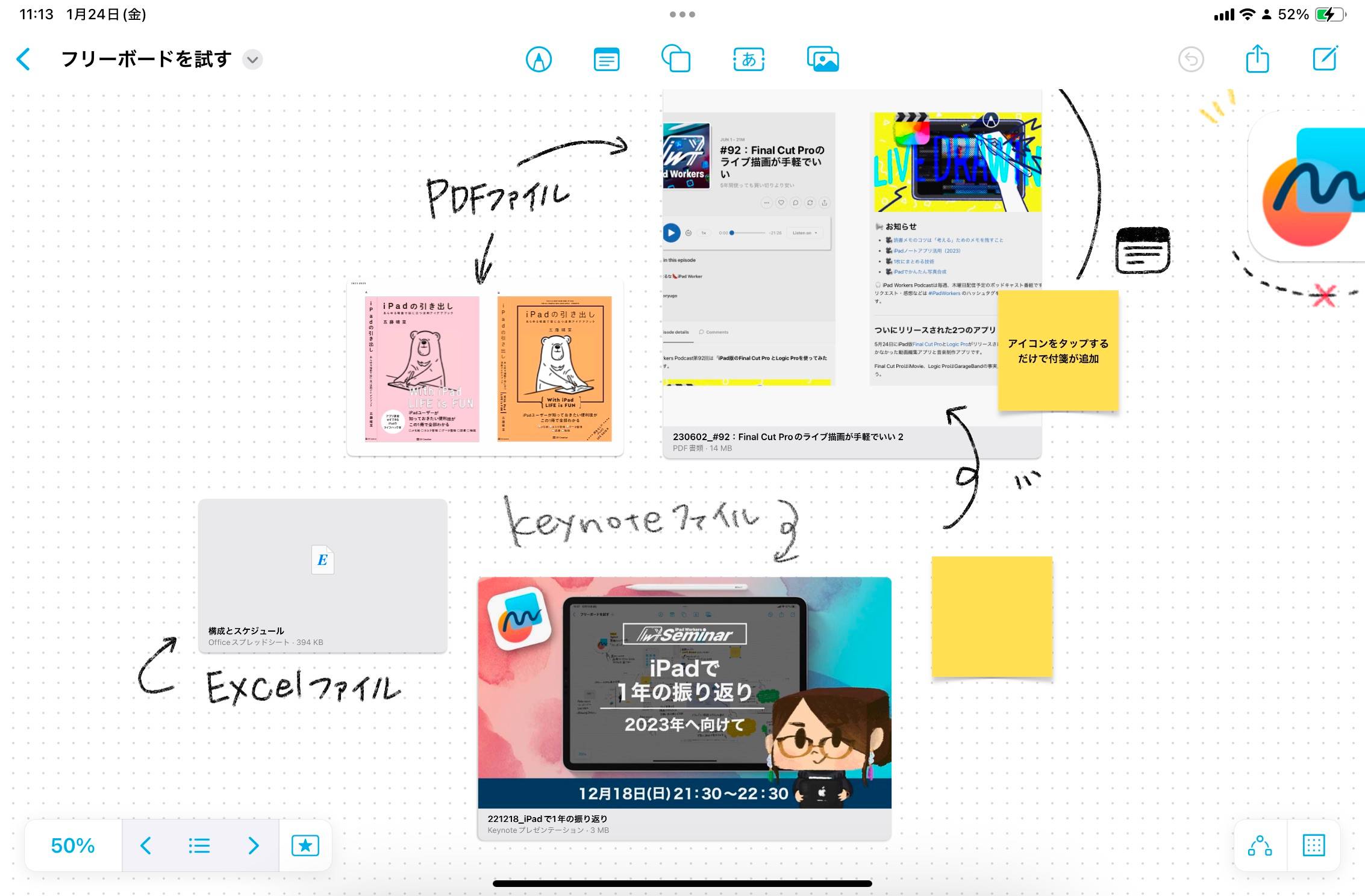Insert a text box
1365x896 pixels.
(x=749, y=59)
